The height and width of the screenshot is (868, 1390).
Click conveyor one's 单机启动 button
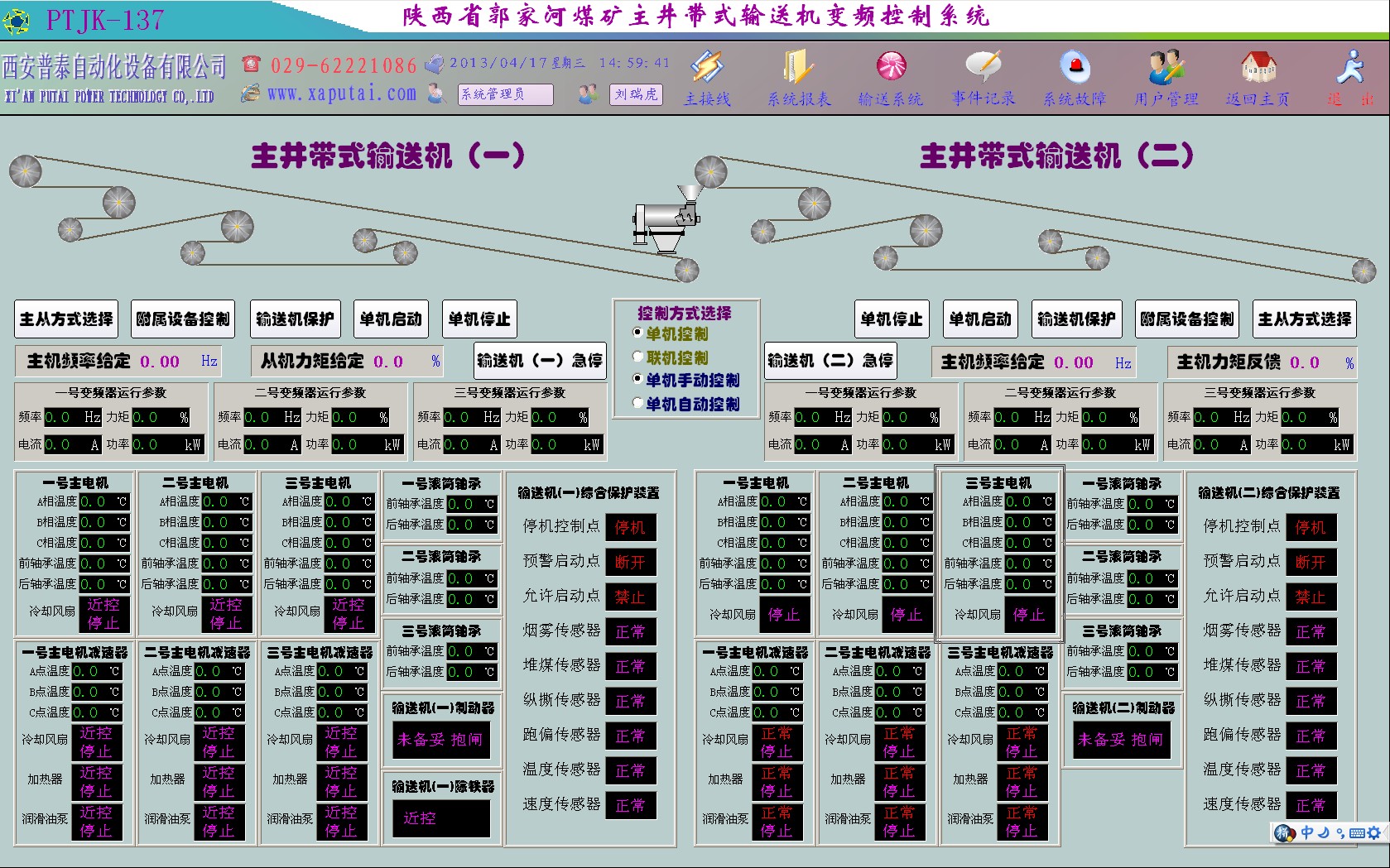[391, 319]
